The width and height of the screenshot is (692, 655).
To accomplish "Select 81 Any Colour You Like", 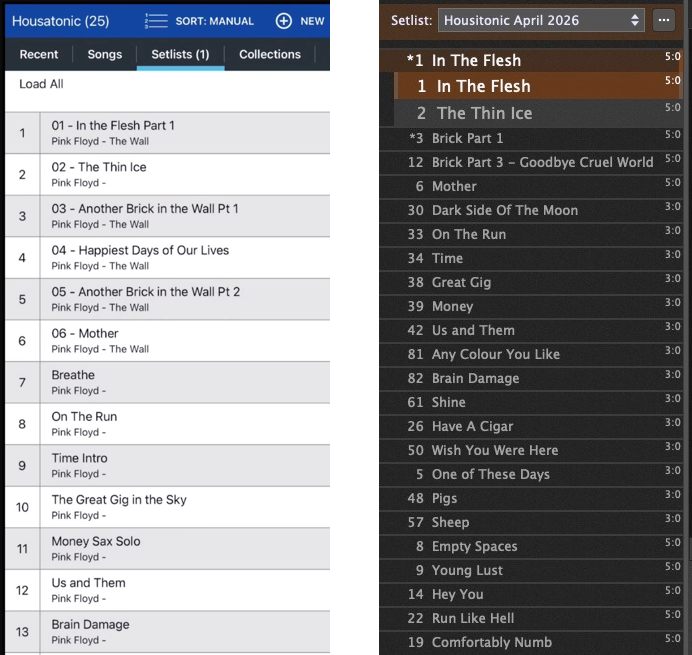I will coord(531,354).
